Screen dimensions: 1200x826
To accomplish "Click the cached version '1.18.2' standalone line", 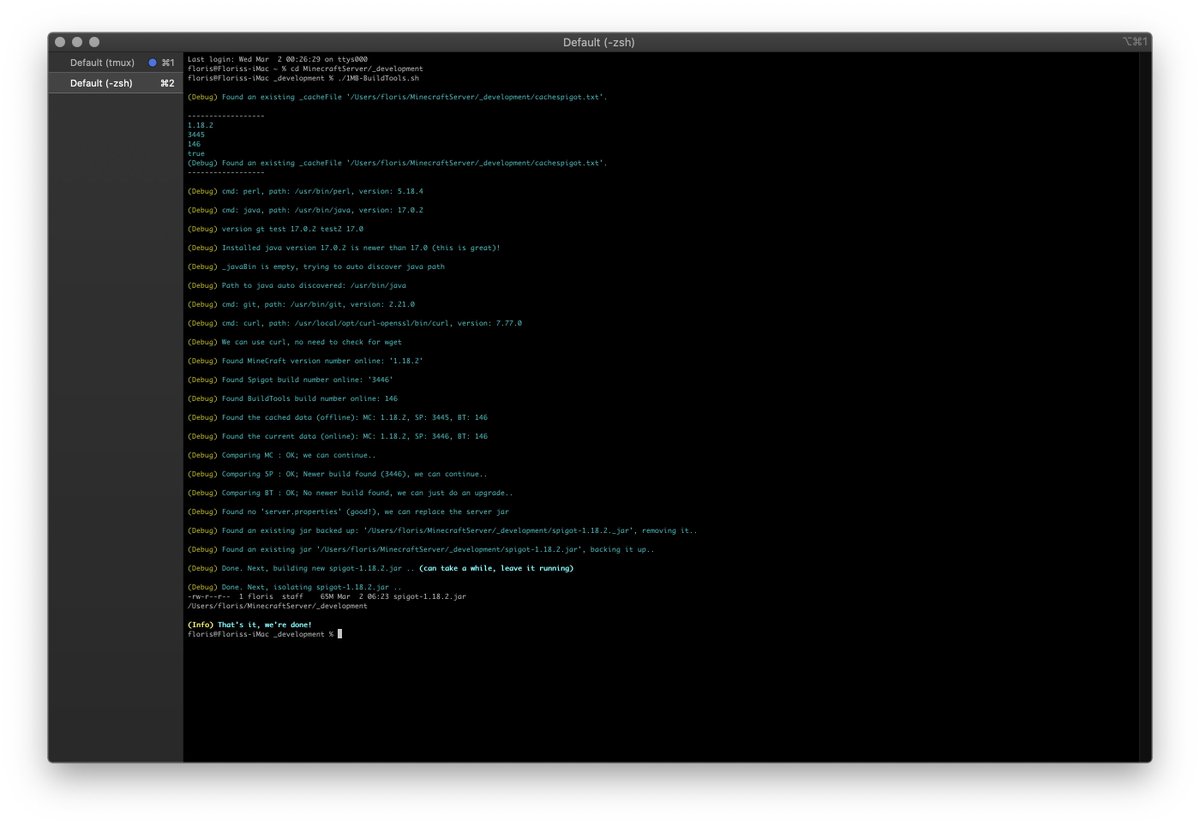I will [200, 125].
